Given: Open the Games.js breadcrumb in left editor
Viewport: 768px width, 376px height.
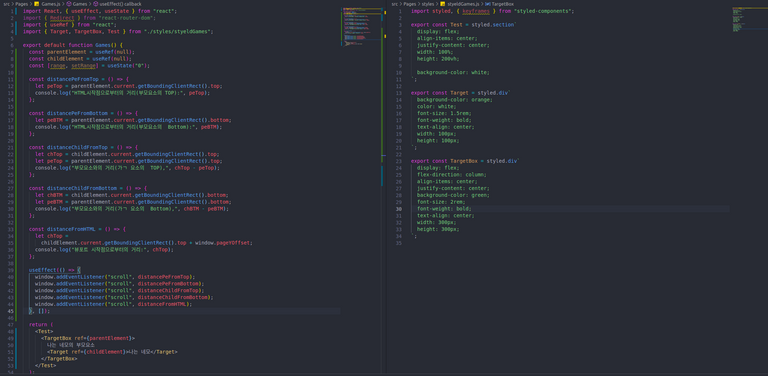Looking at the screenshot, I should [50, 3].
